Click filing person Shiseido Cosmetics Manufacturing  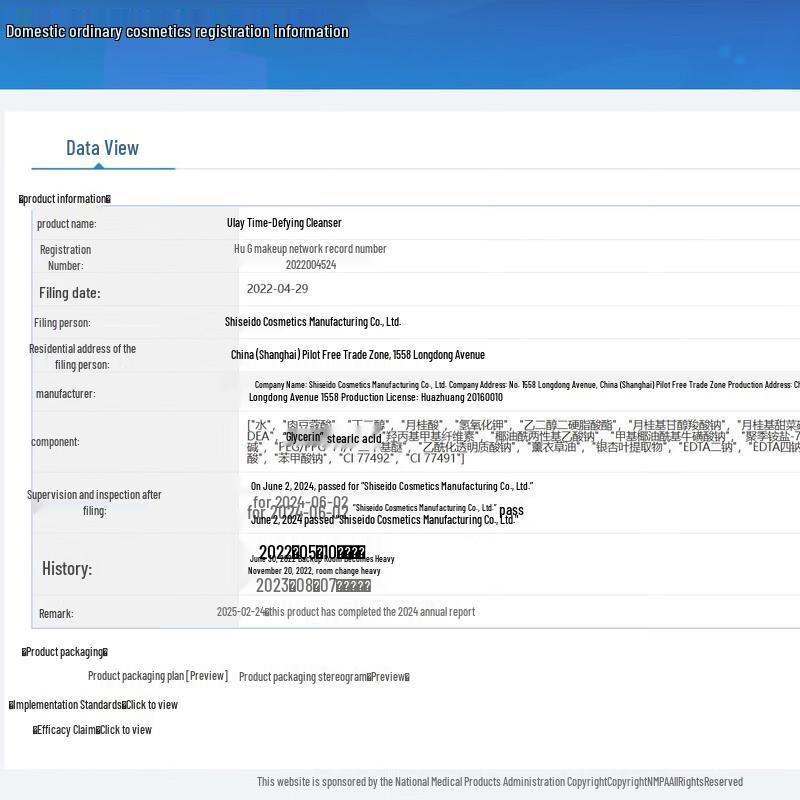[x=312, y=322]
